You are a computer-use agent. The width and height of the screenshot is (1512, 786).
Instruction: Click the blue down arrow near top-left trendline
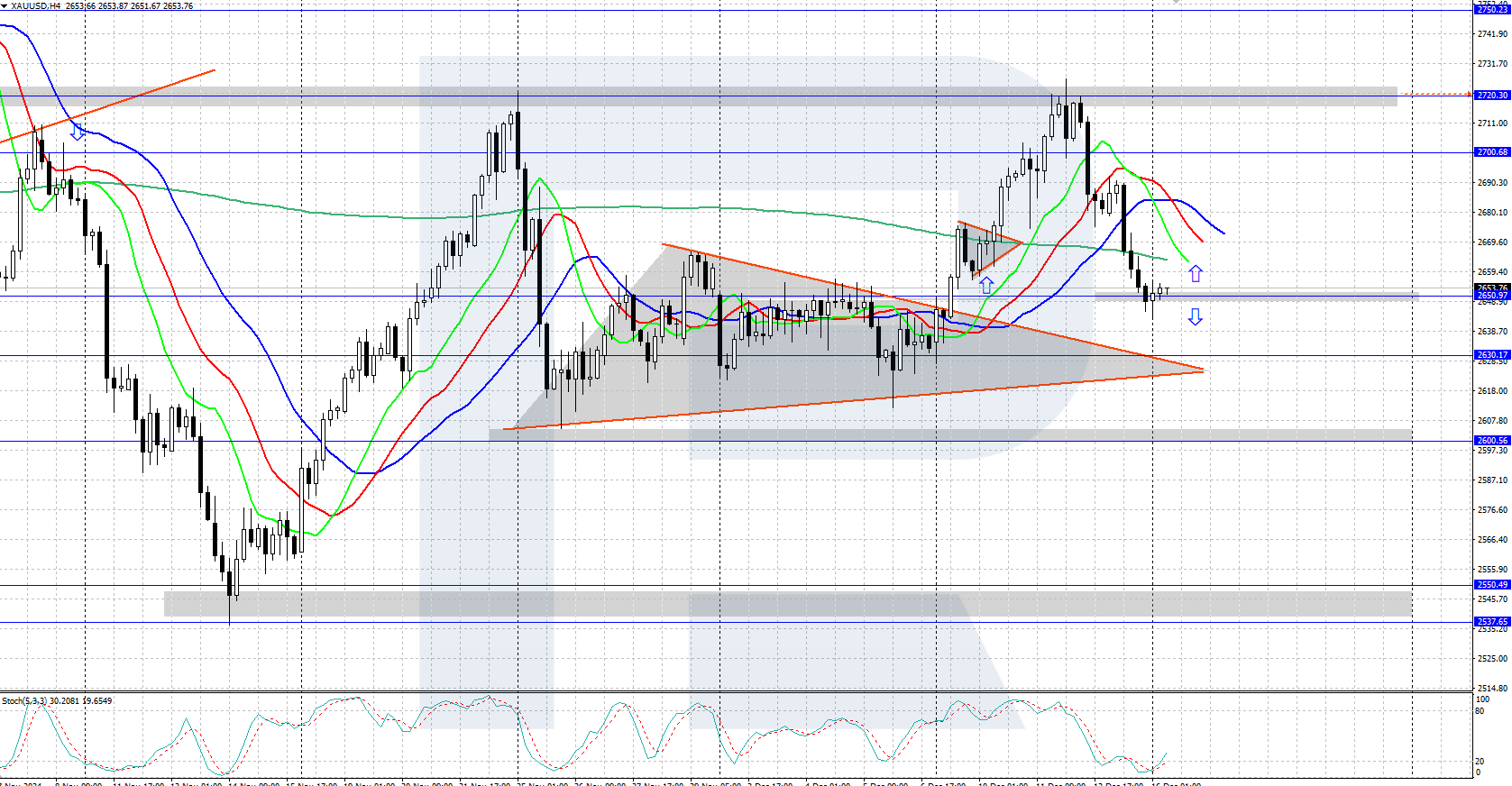point(78,133)
